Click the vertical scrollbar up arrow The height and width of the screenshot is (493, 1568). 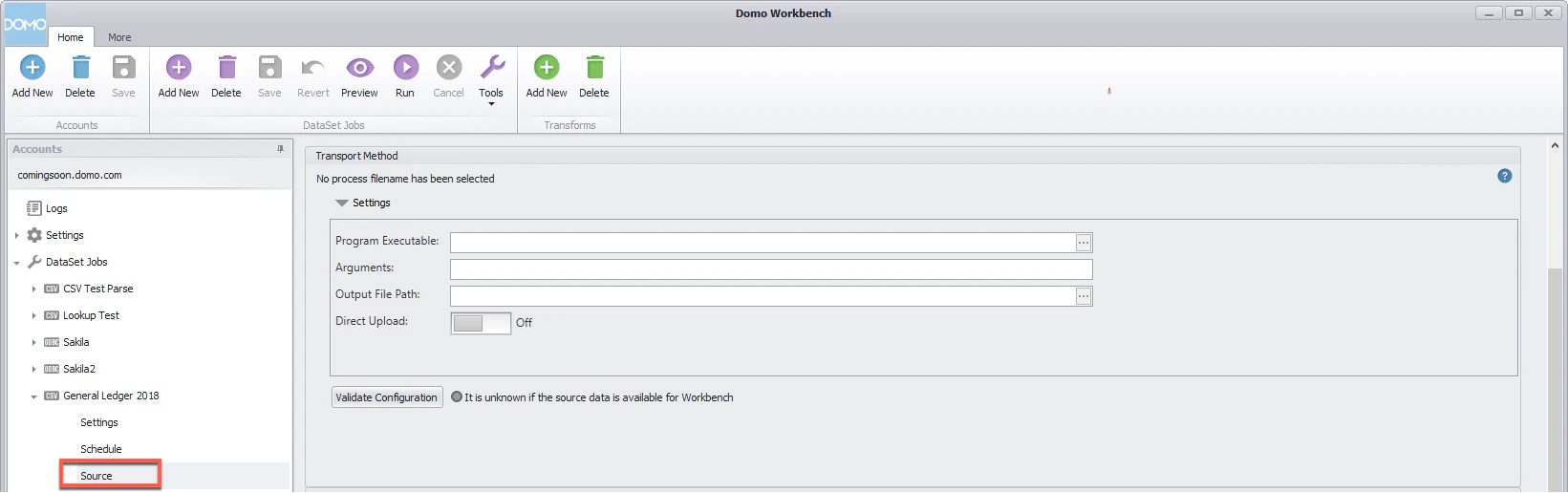pos(1556,146)
